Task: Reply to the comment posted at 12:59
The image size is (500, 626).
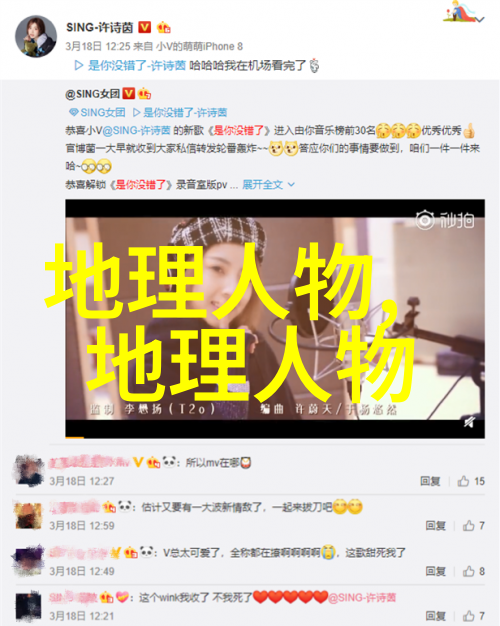Action: 435,525
